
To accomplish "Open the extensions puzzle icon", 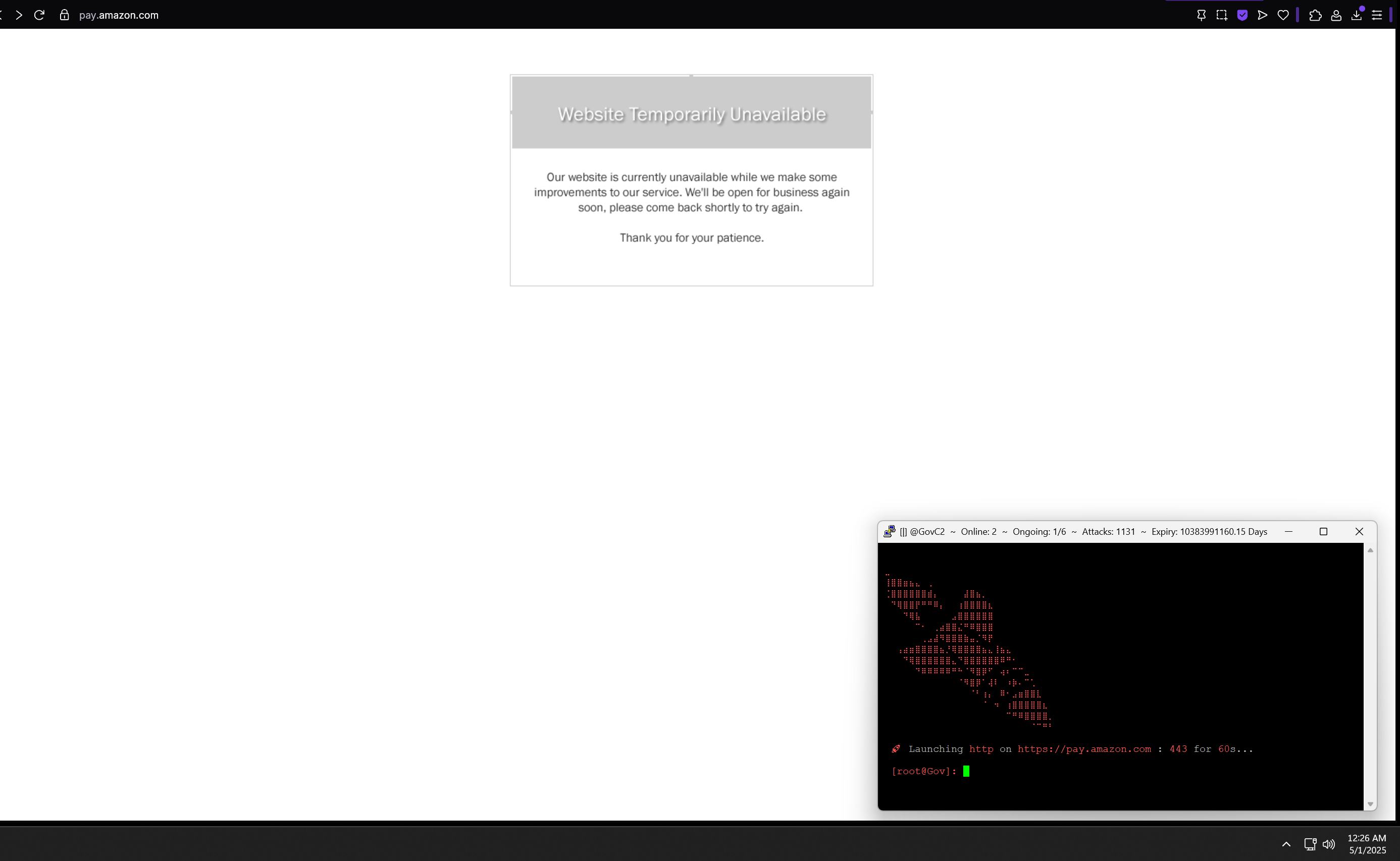I will [1315, 15].
